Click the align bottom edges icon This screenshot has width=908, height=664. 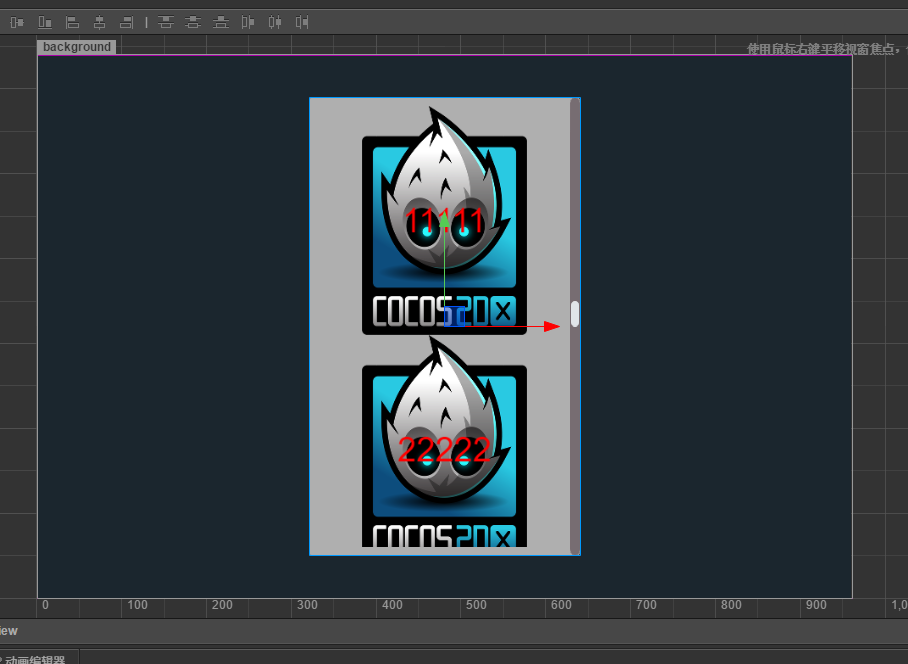coord(45,23)
